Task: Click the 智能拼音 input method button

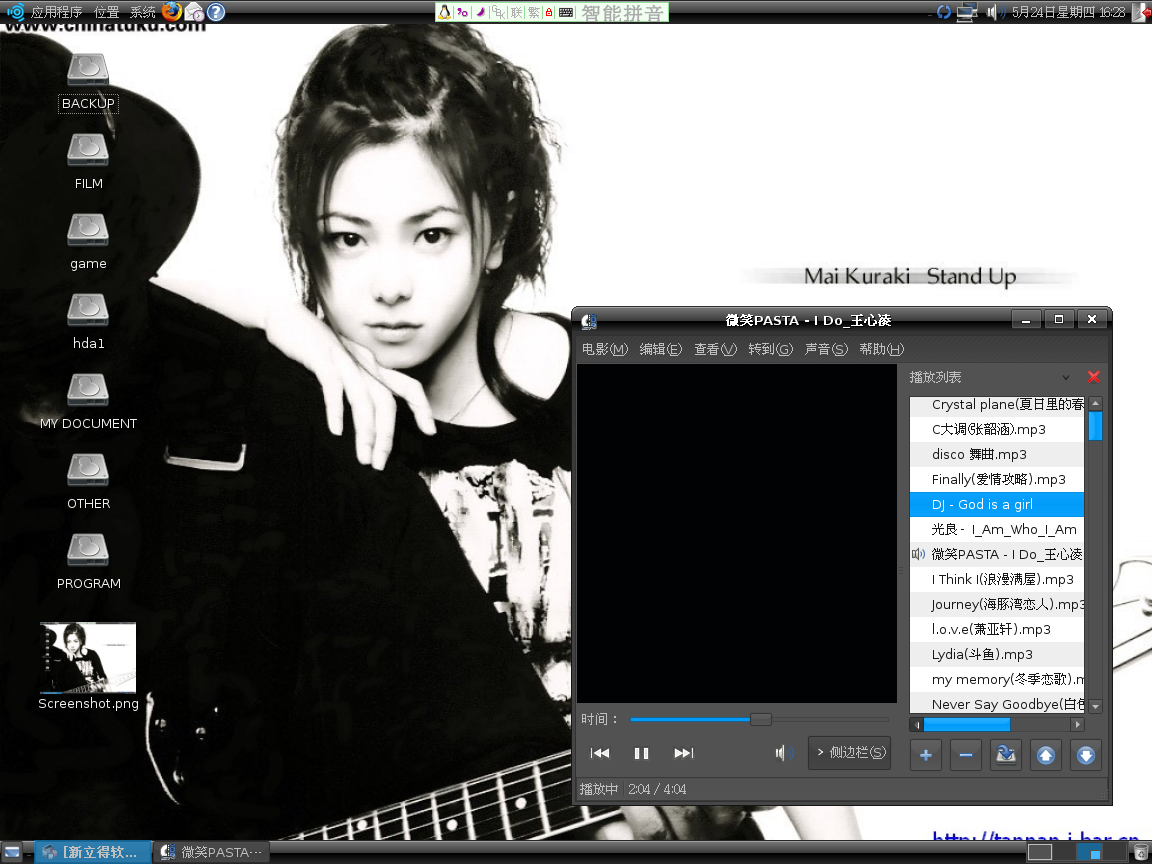Action: tap(623, 12)
